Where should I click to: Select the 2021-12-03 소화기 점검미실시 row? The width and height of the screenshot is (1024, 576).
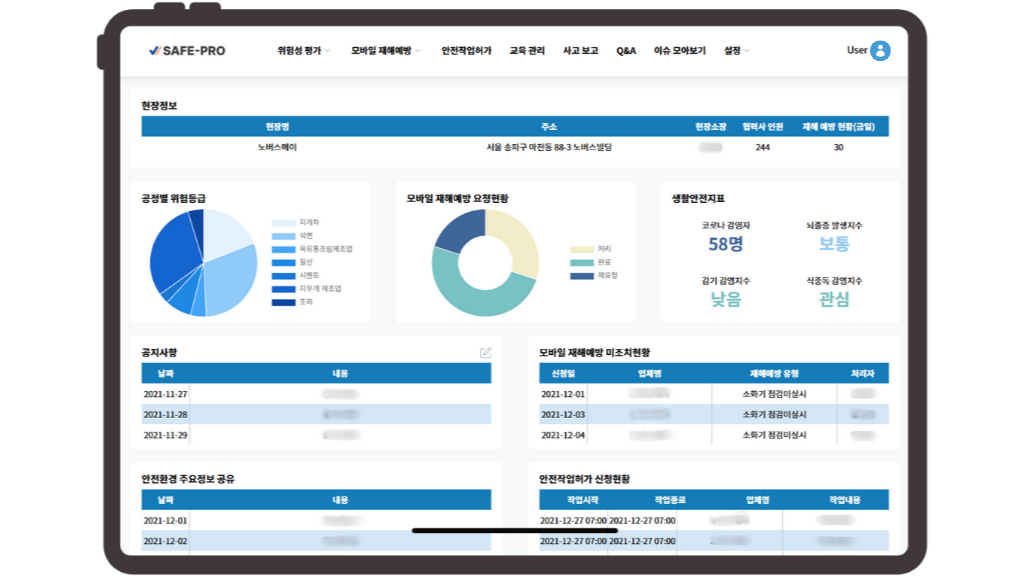(x=713, y=415)
